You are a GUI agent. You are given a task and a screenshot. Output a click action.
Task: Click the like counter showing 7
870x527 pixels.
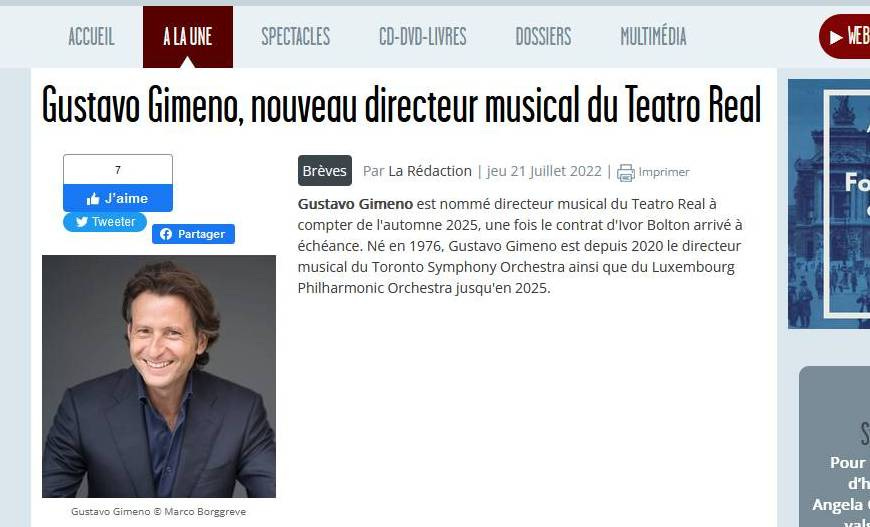(x=118, y=170)
